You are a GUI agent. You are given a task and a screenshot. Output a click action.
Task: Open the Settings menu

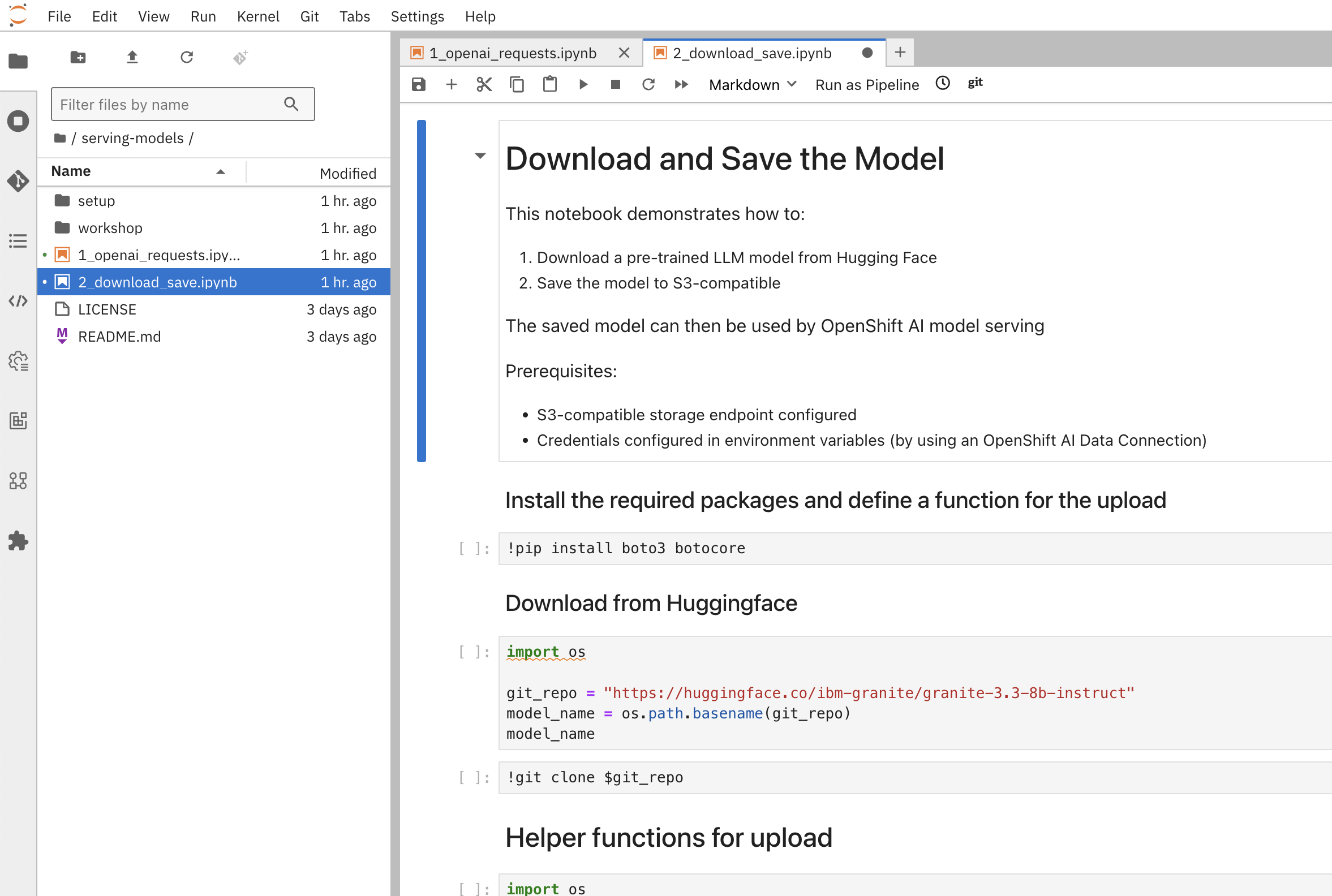[x=418, y=16]
